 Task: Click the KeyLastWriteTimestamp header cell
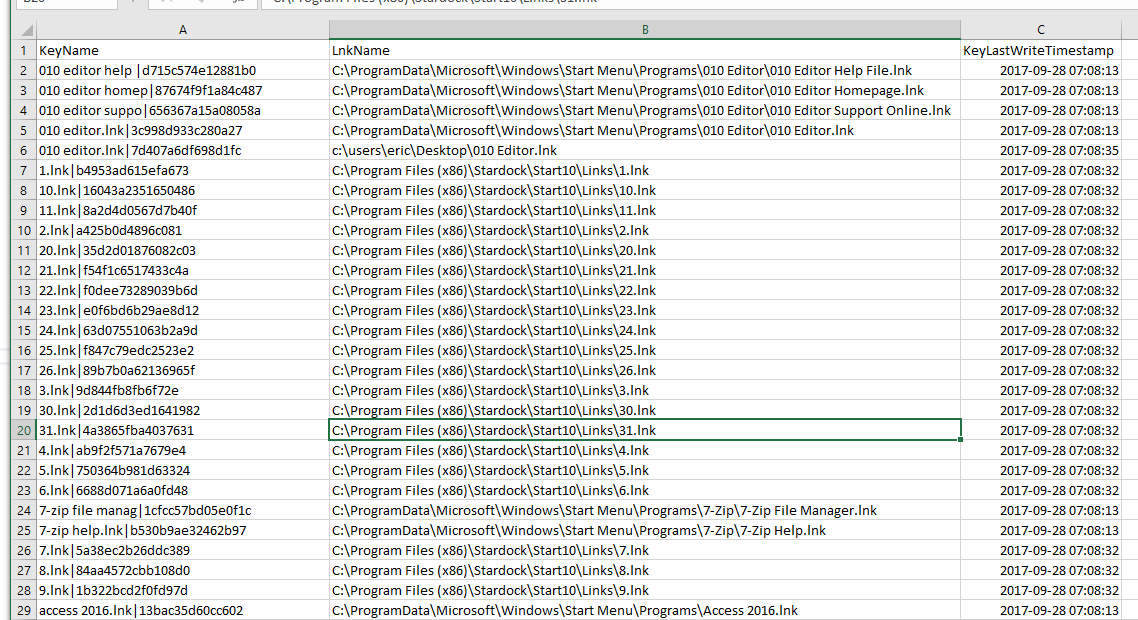pos(1041,50)
